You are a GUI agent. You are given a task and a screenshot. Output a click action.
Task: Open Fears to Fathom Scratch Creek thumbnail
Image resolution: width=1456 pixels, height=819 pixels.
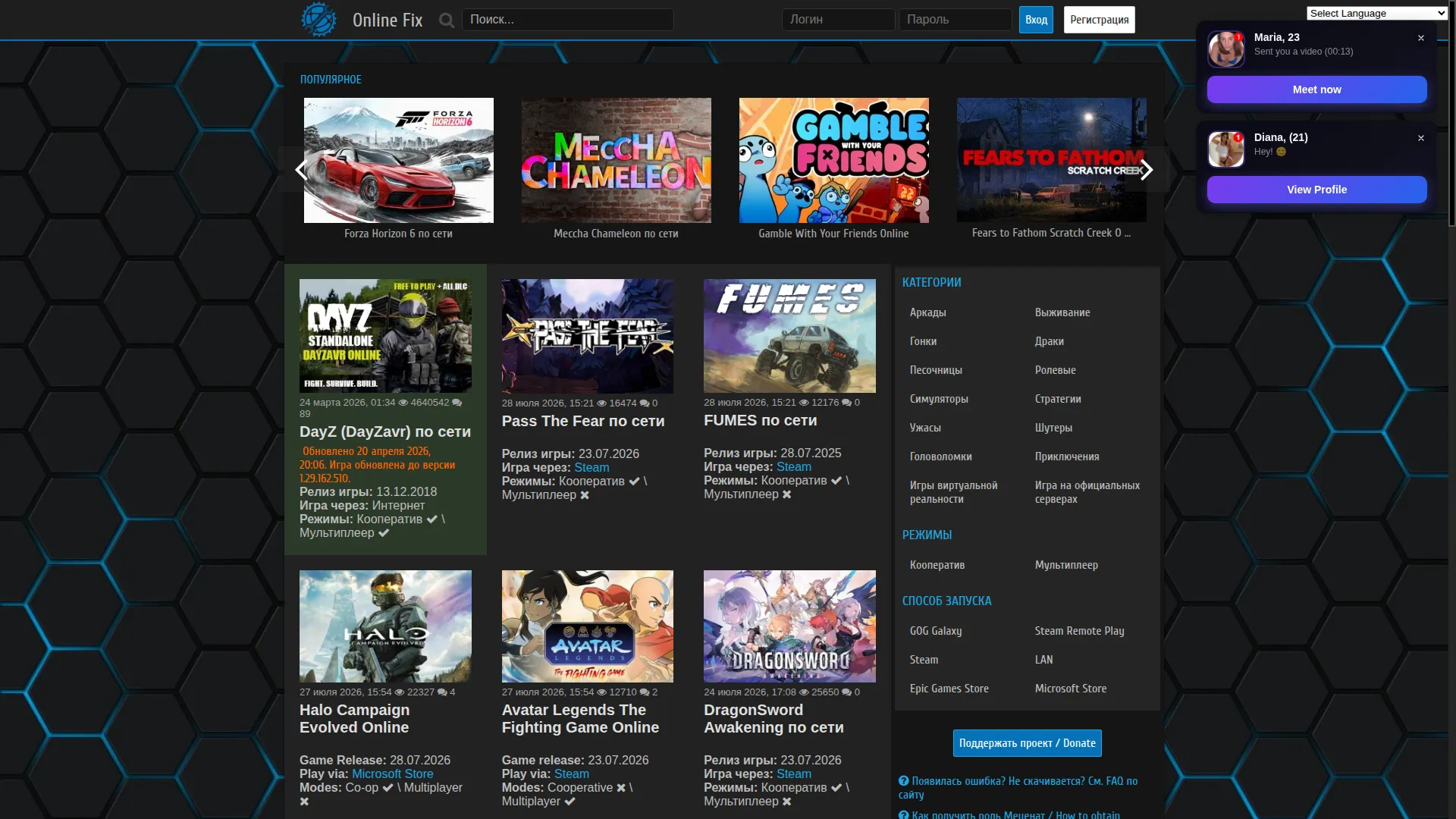[1052, 160]
